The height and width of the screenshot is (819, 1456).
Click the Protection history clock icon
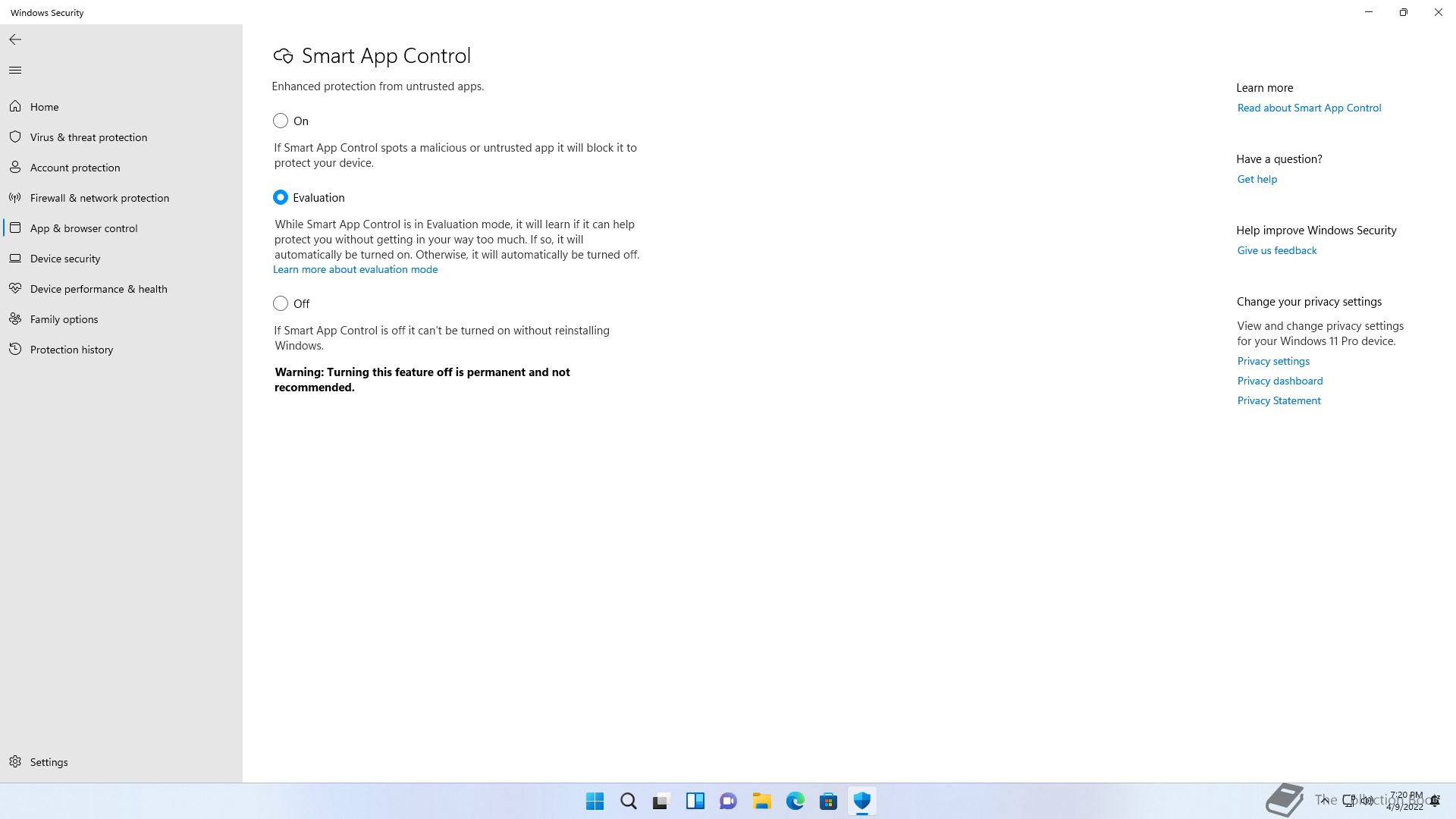click(15, 349)
